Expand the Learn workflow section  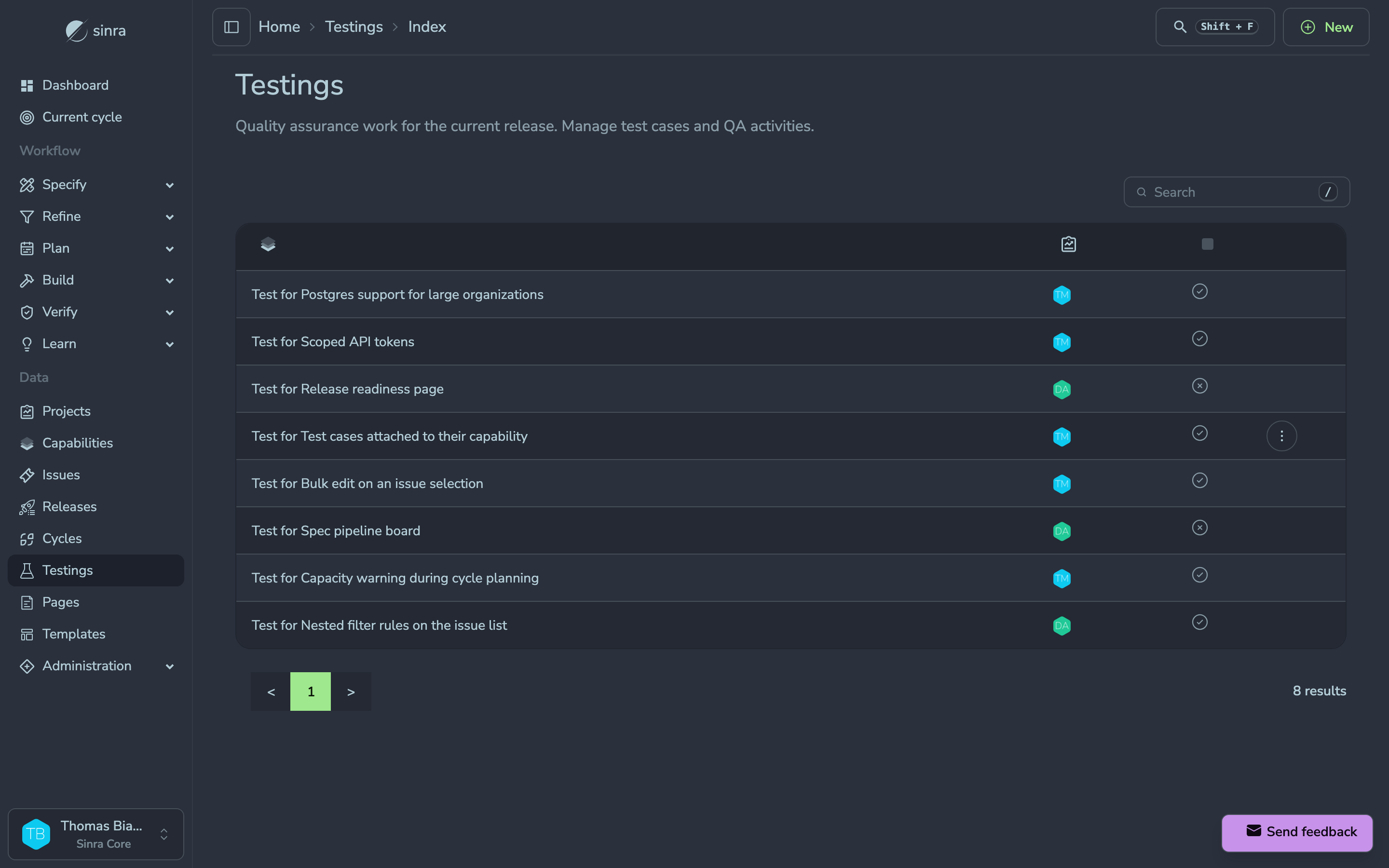pyautogui.click(x=96, y=344)
